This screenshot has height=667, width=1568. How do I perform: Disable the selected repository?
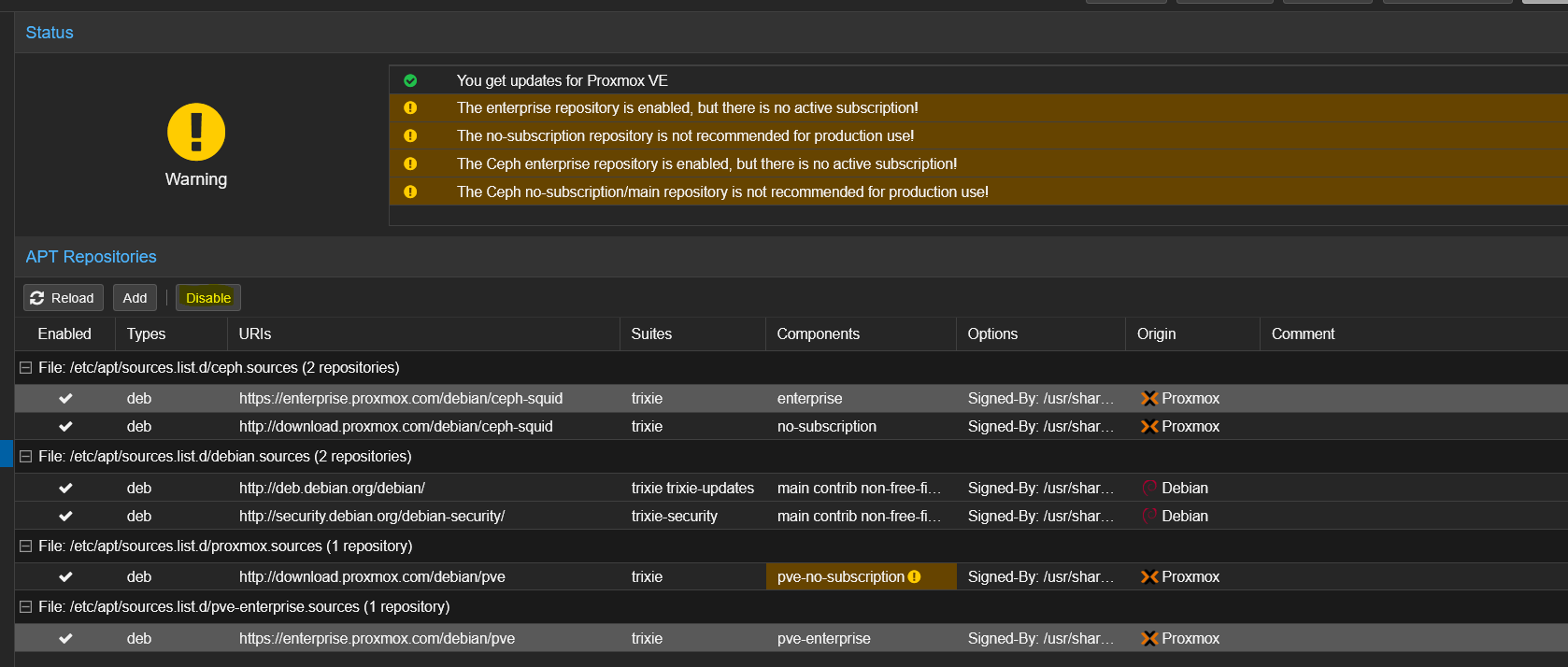tap(208, 298)
